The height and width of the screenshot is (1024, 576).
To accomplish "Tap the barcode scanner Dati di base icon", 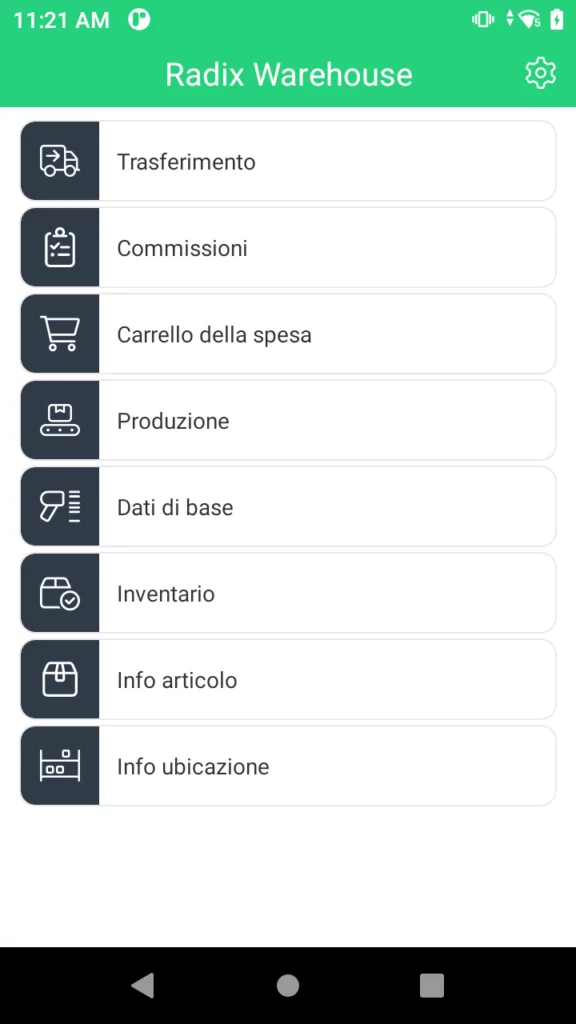I will point(59,507).
